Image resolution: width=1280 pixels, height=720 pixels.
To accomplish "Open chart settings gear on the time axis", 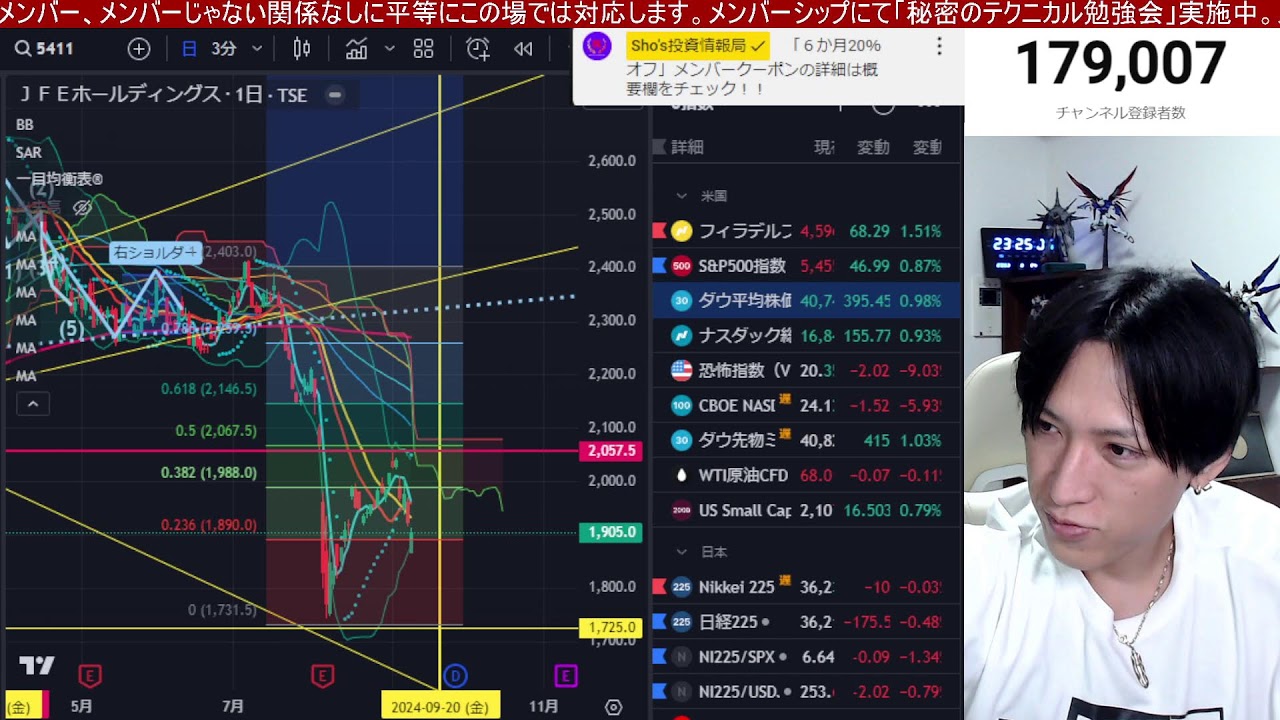I will [613, 707].
